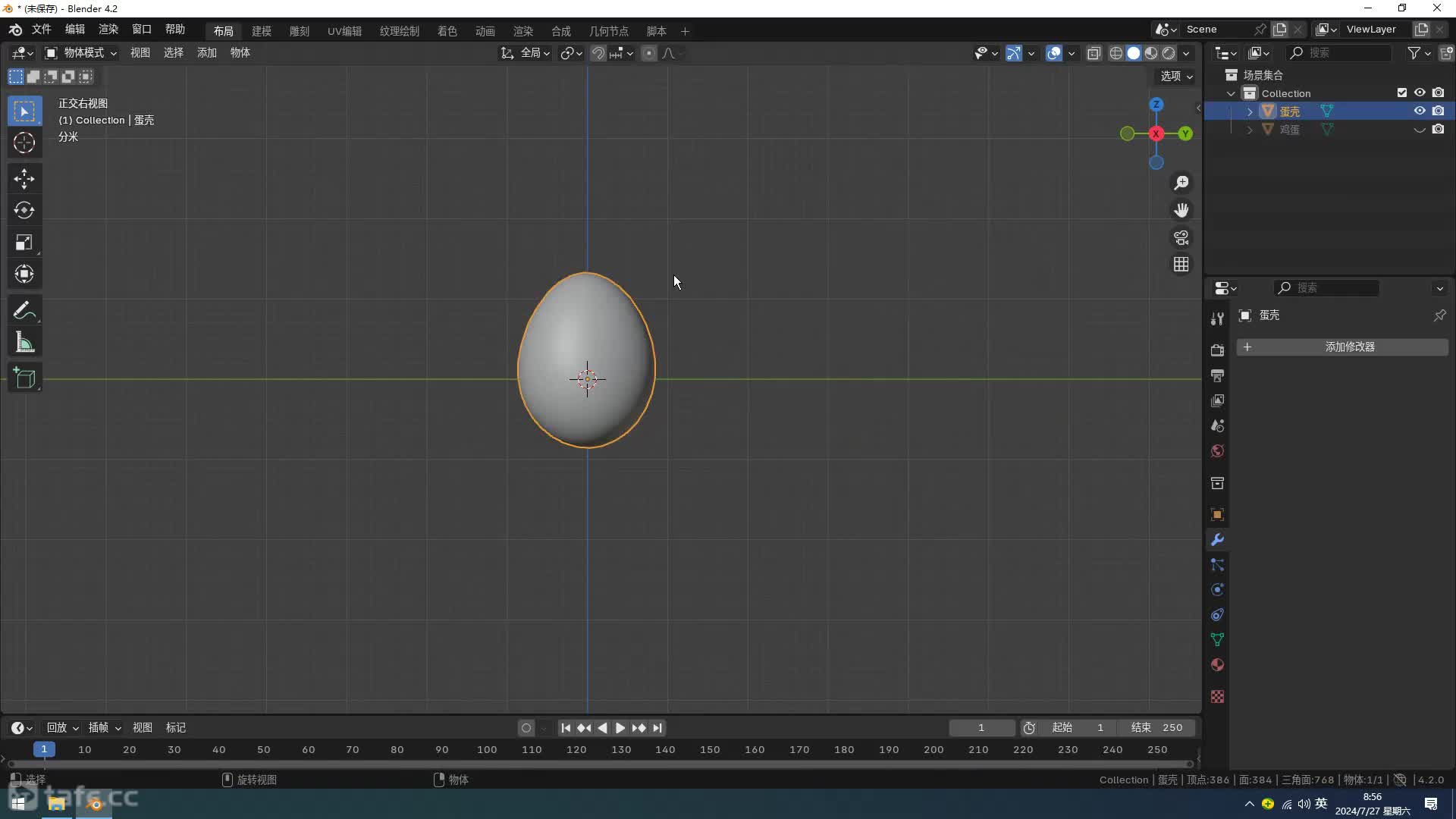Screen dimensions: 1456x819
Task: Open the World properties tab
Action: point(1217,451)
